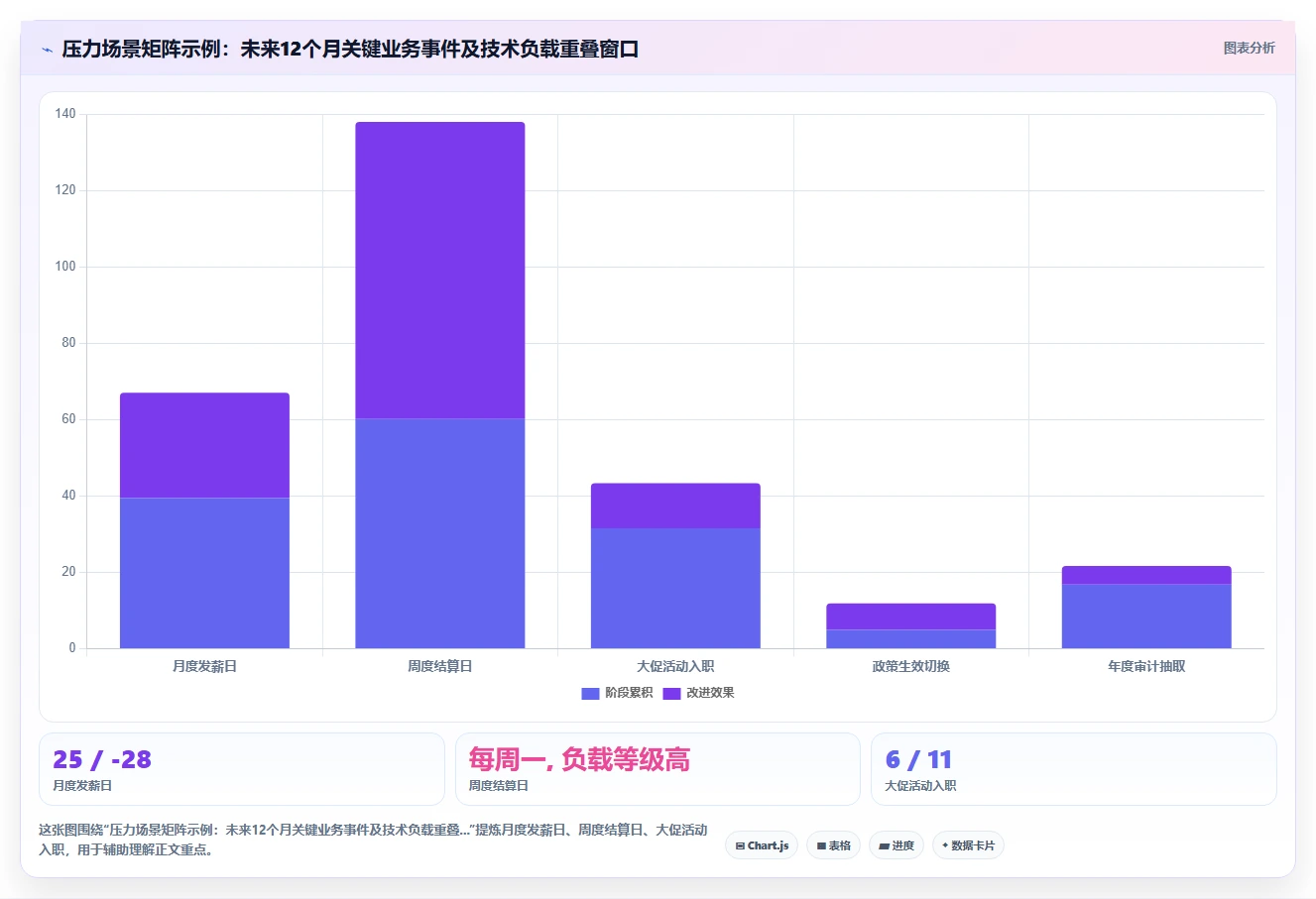This screenshot has height=899, width=1316.
Task: Click the blue segment of the 周度结算日 bar
Action: point(440,533)
